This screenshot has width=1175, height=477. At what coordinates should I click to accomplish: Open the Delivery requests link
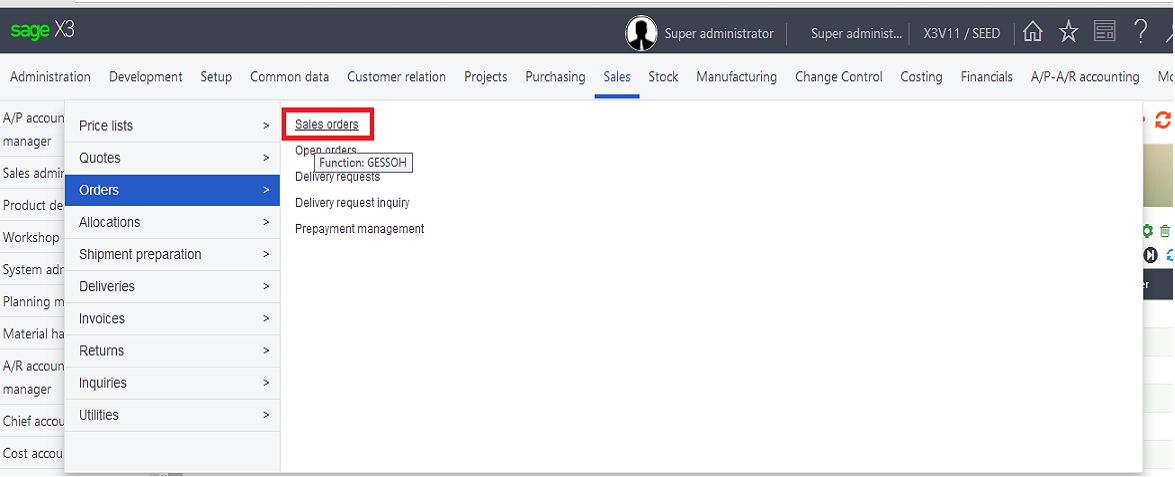coord(337,177)
